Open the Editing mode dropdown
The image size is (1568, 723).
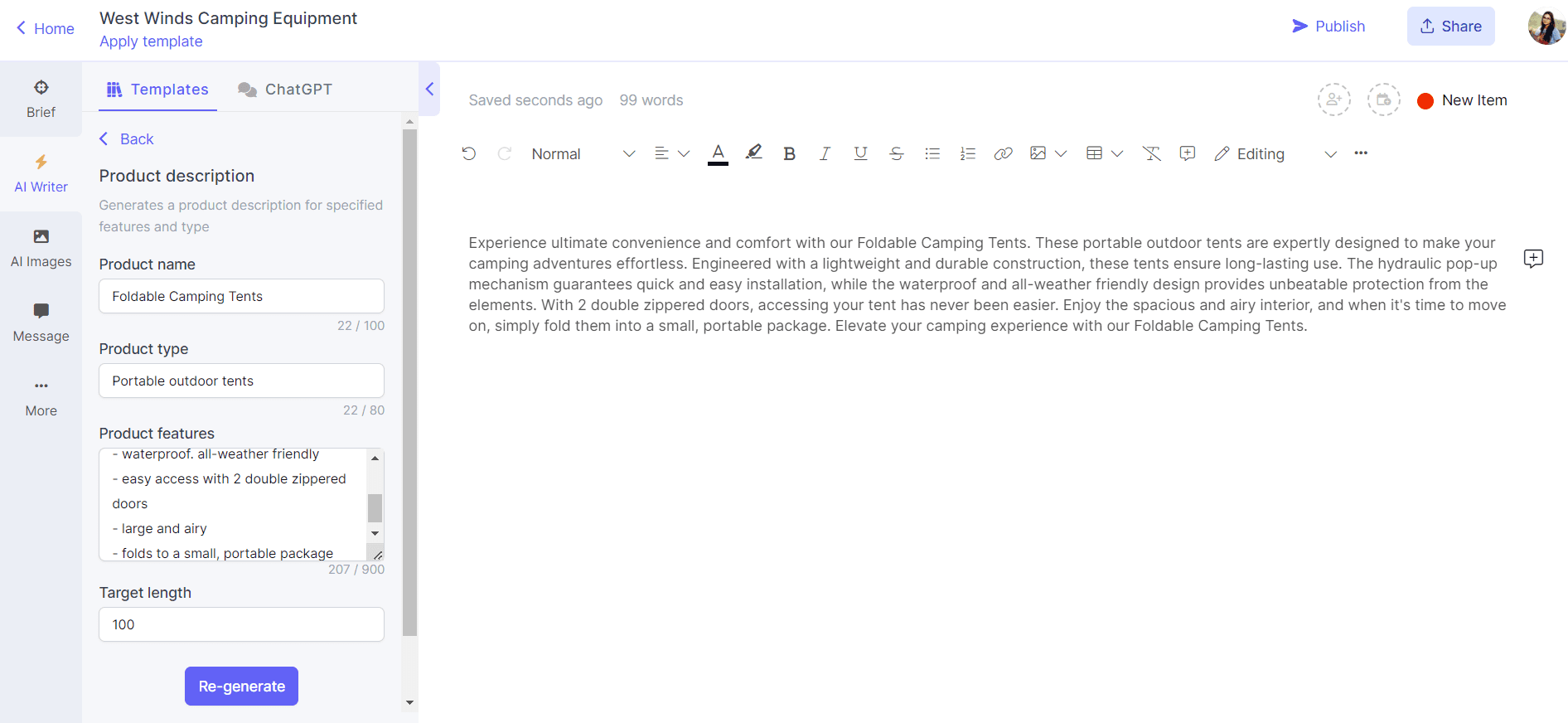click(1276, 153)
